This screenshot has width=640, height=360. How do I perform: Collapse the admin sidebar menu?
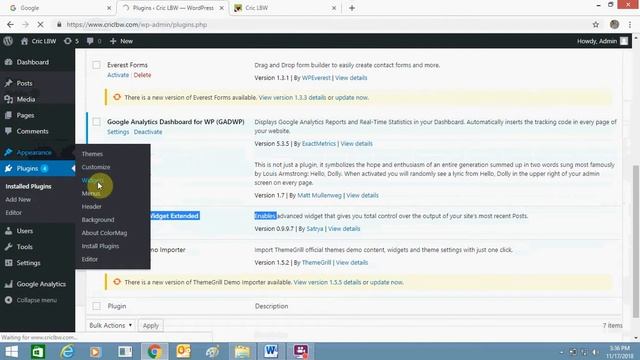click(x=36, y=300)
